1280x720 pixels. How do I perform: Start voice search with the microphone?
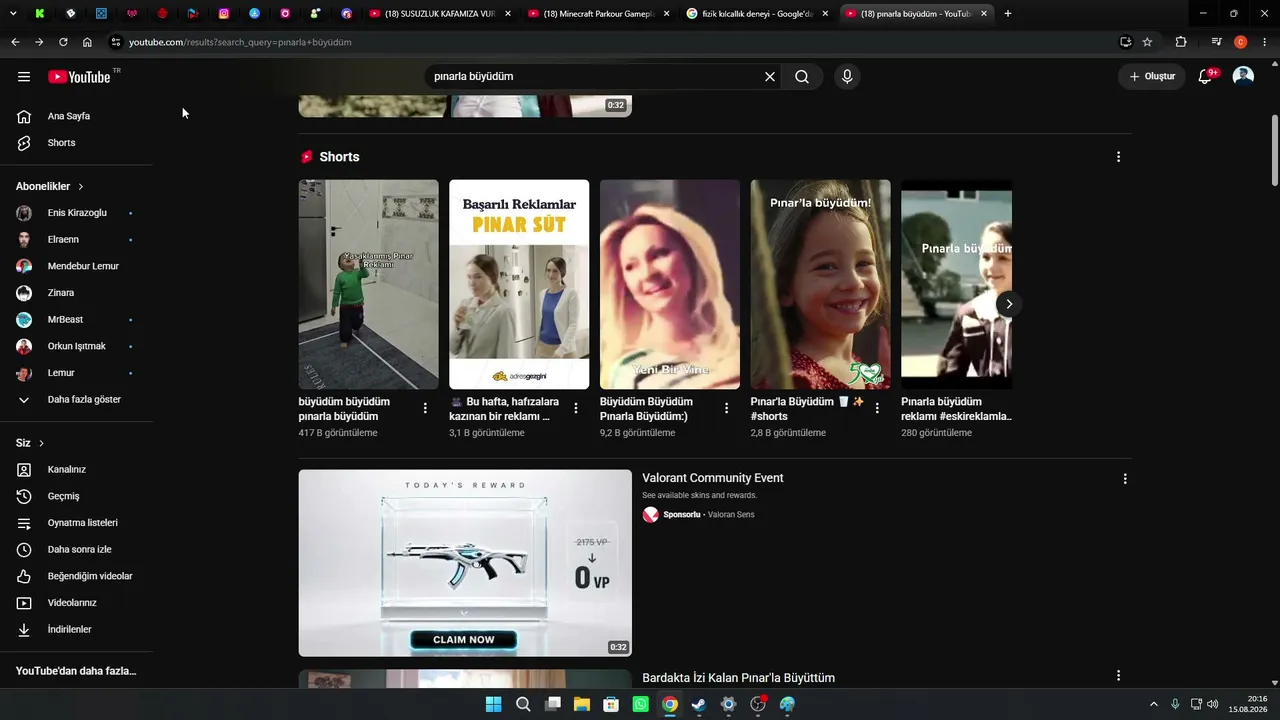click(847, 77)
